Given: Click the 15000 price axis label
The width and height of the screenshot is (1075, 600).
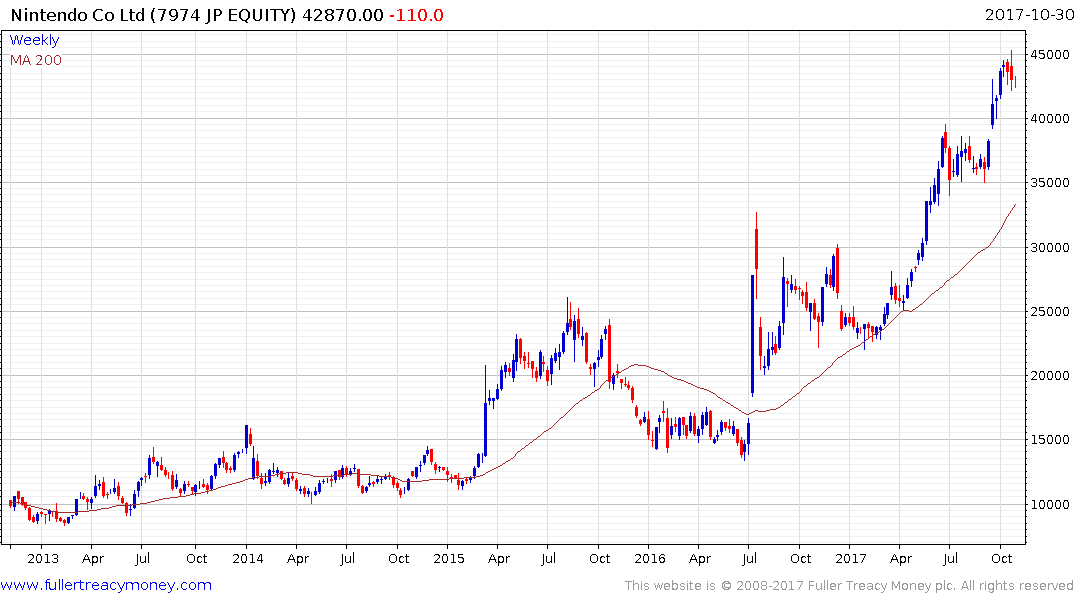Looking at the screenshot, I should point(1050,440).
